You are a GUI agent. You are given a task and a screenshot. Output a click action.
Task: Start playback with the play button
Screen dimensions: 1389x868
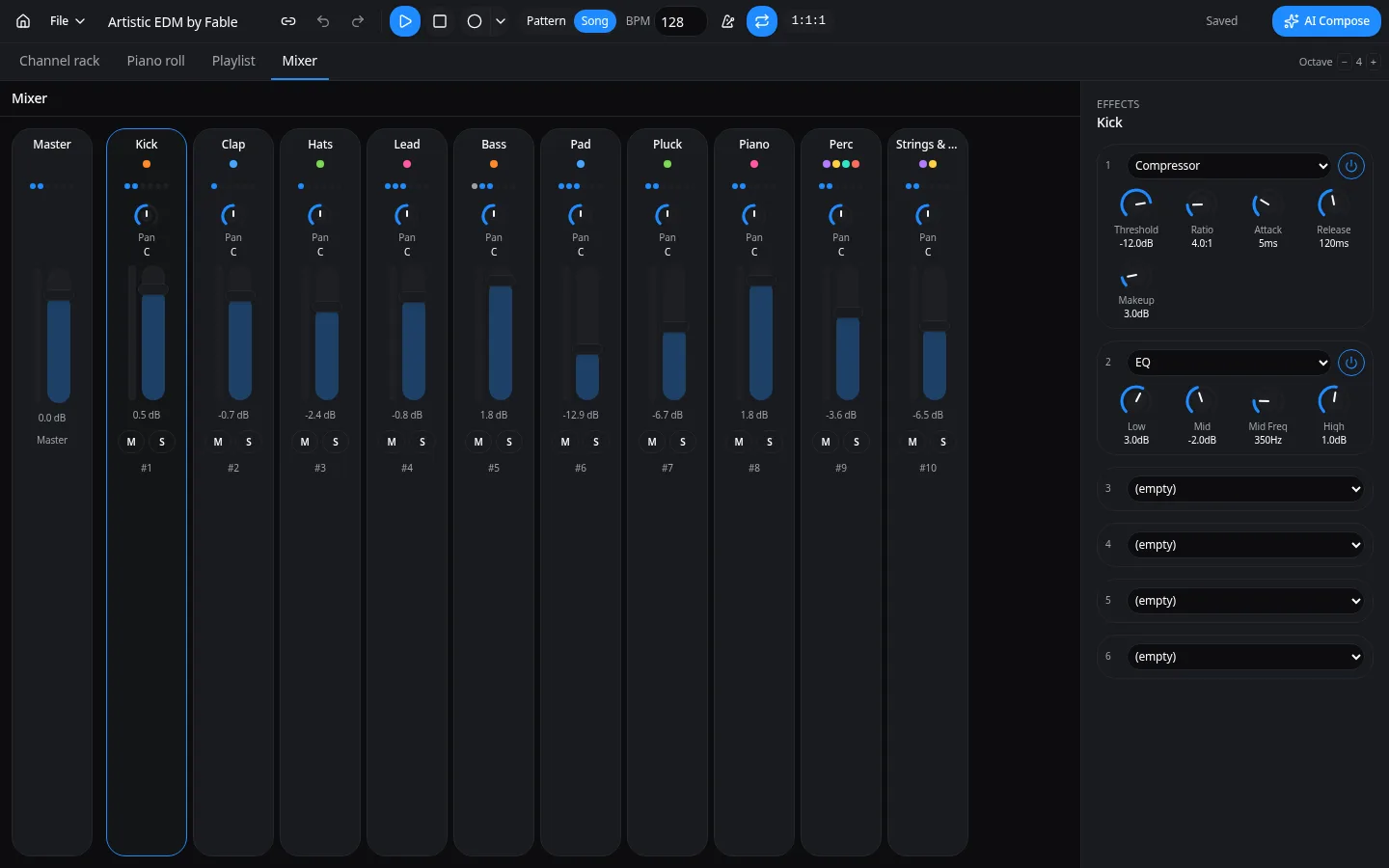[x=405, y=21]
